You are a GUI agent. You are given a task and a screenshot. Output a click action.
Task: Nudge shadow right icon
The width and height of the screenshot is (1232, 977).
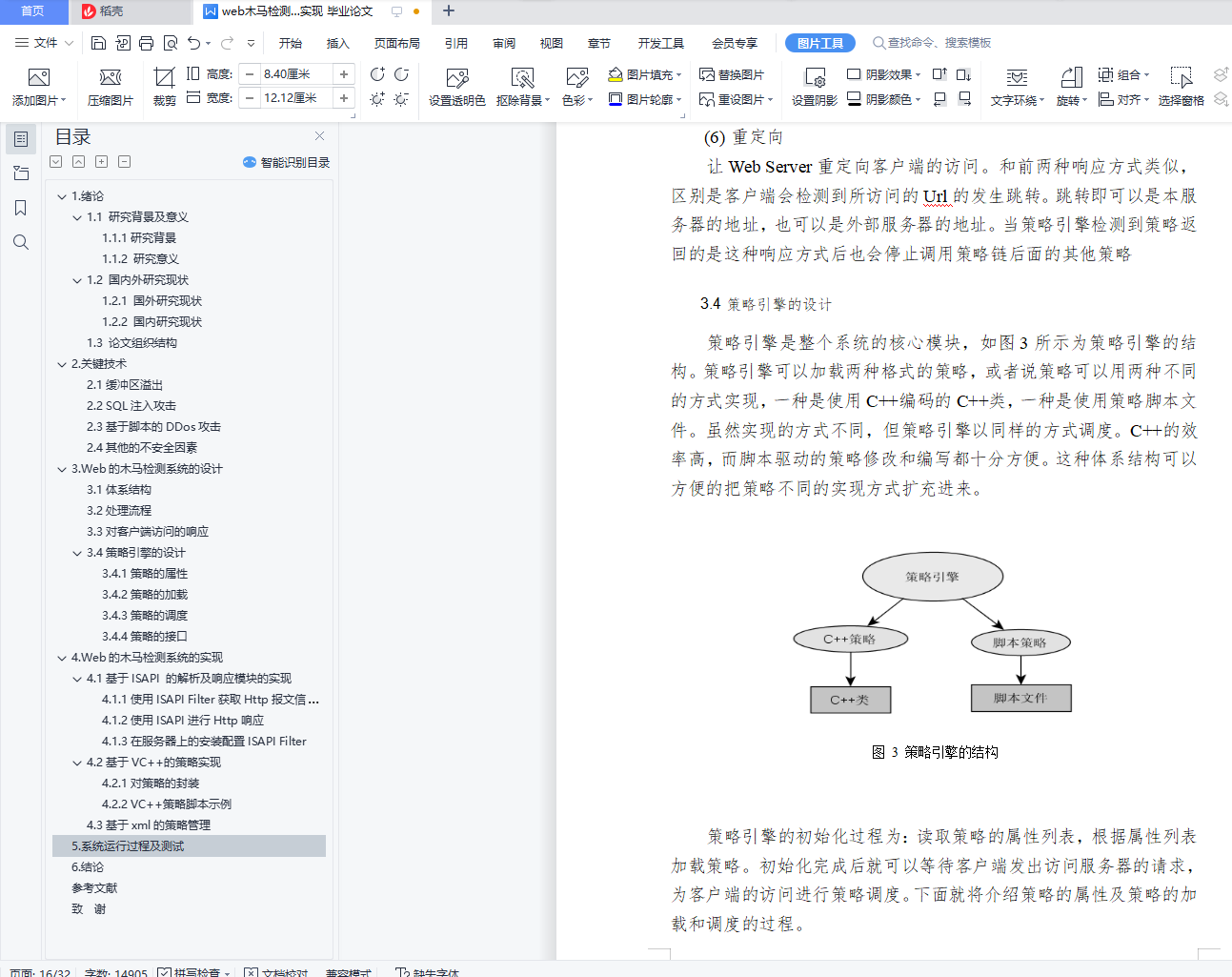[x=963, y=99]
